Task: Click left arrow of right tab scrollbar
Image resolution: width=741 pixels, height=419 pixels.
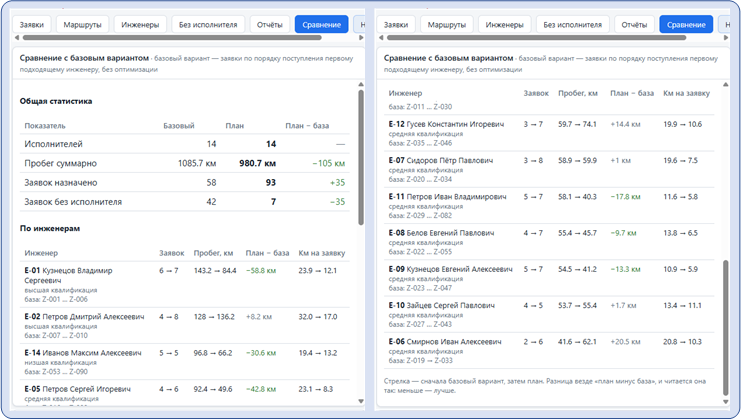Action: (x=381, y=37)
